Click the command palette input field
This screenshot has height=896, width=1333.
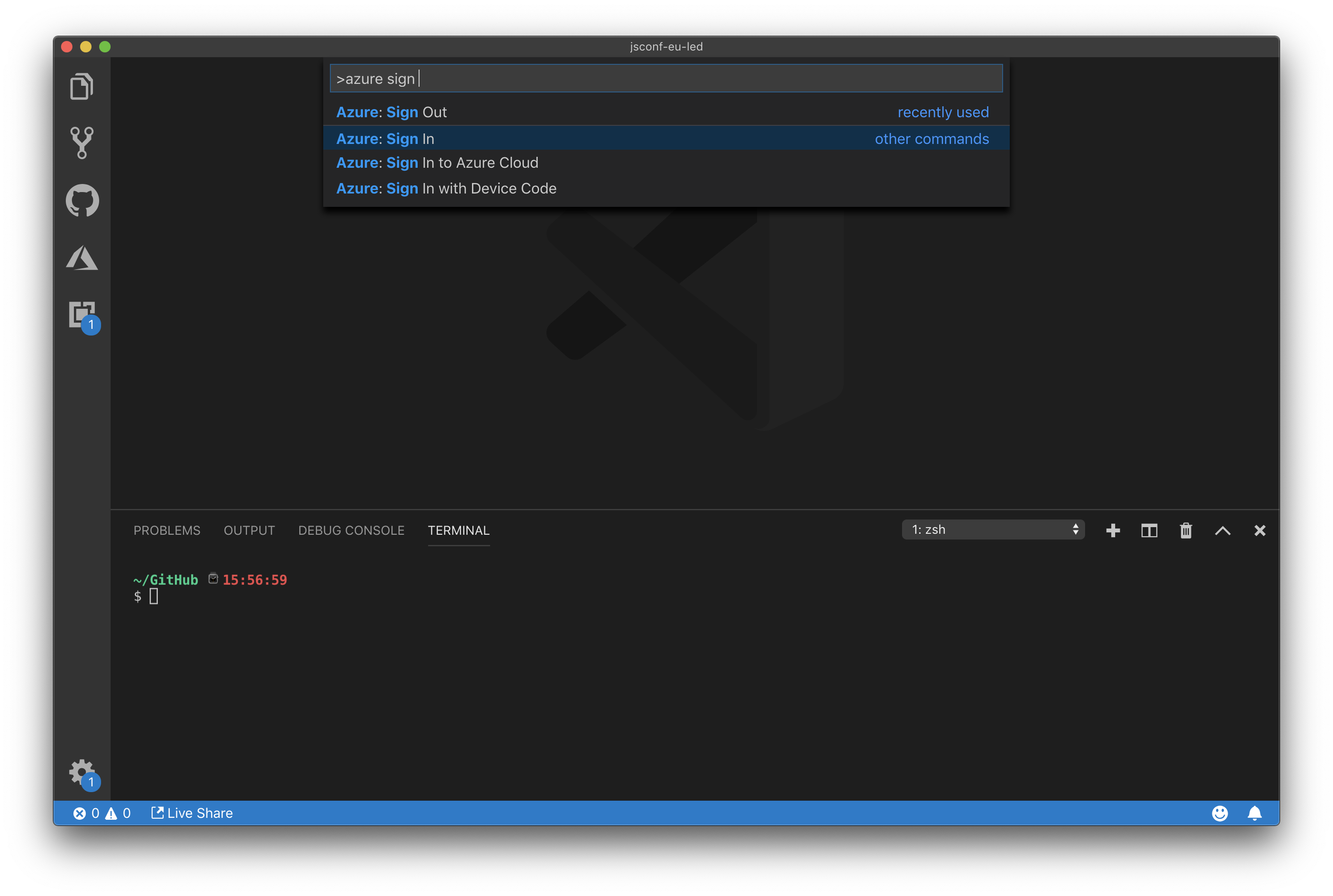tap(666, 79)
